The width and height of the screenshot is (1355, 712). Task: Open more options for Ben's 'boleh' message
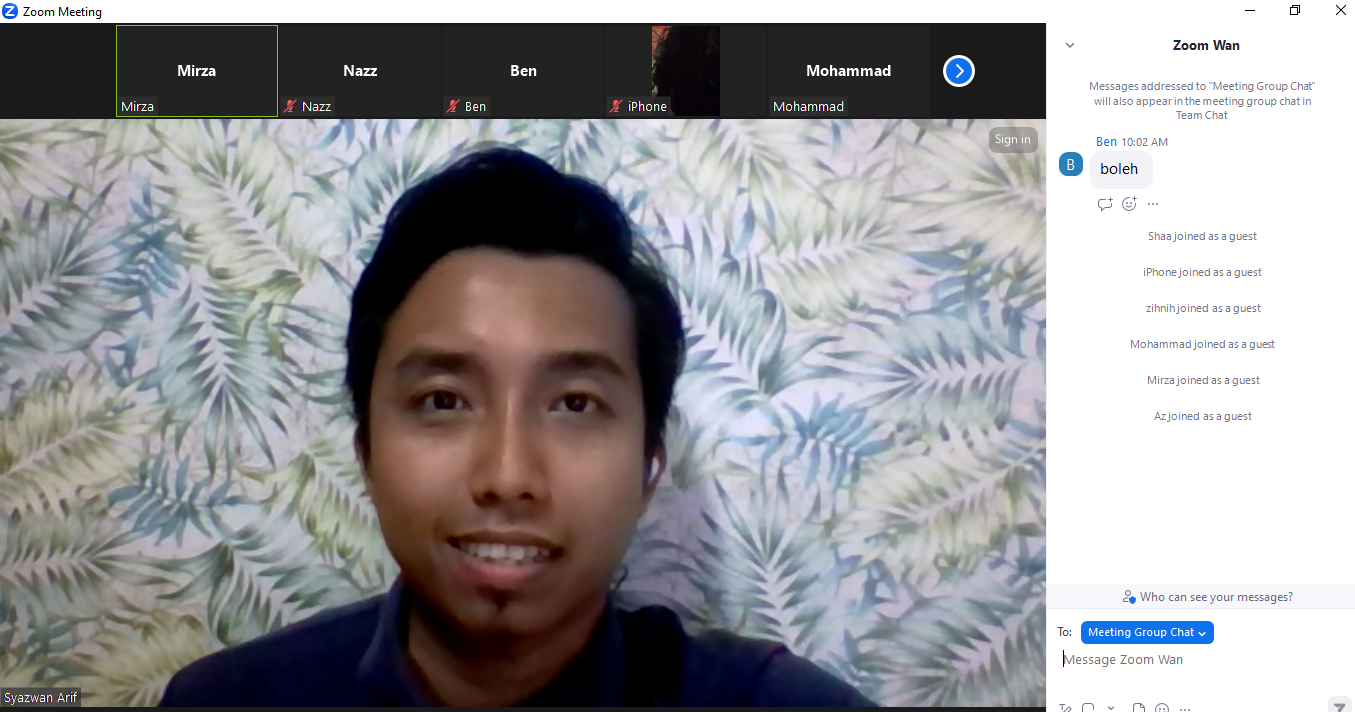[1153, 204]
